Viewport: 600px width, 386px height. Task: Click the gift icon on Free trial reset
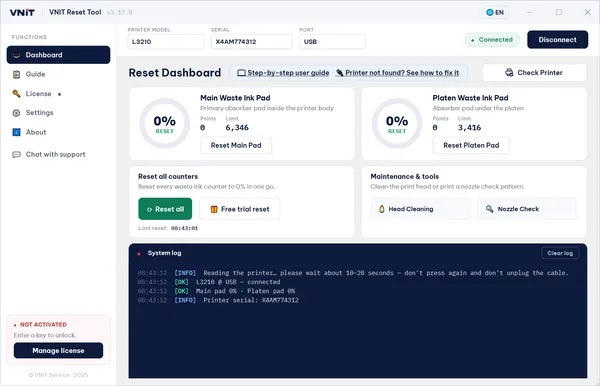[x=214, y=209]
